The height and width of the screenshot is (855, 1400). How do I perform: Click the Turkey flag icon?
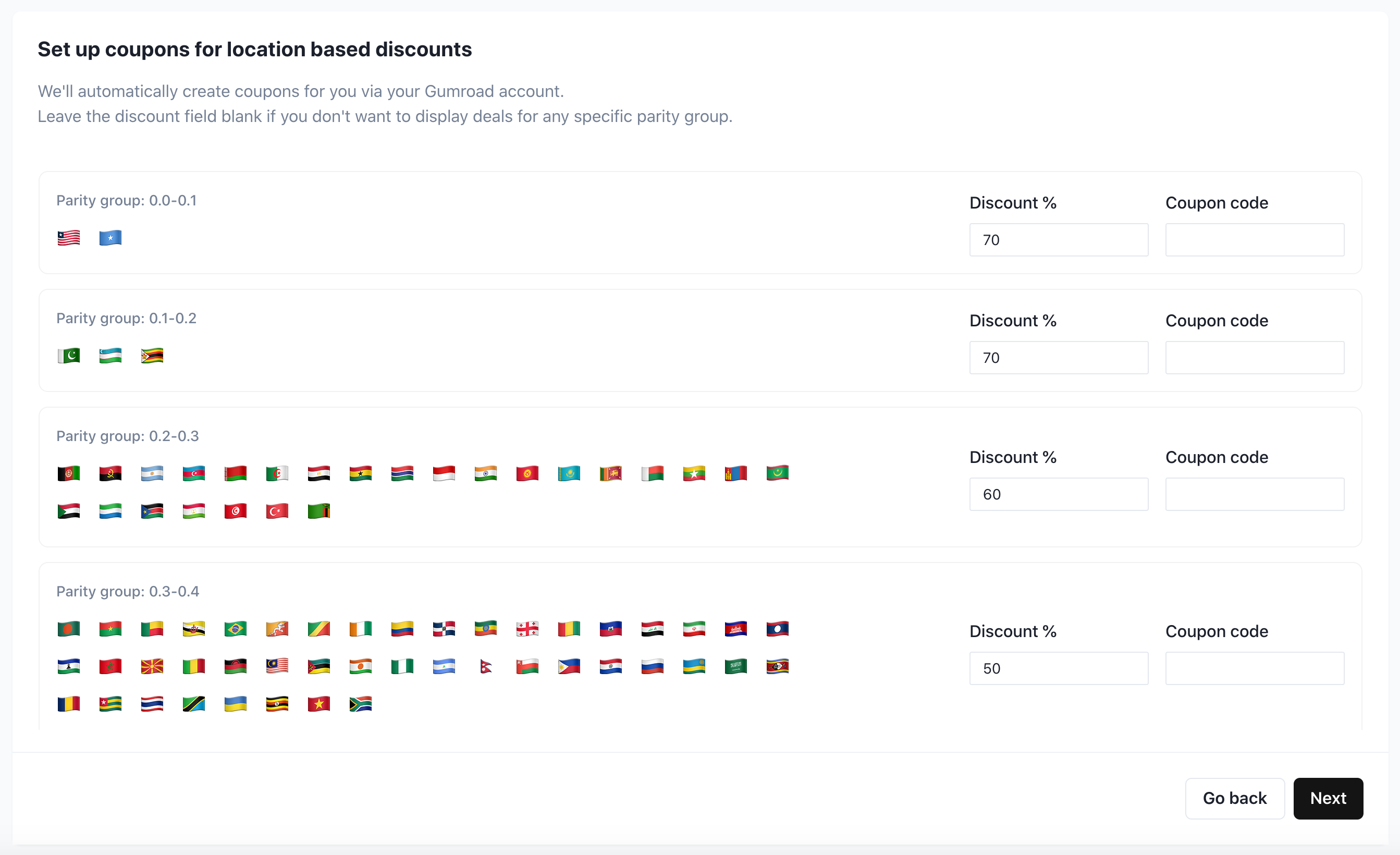(277, 511)
